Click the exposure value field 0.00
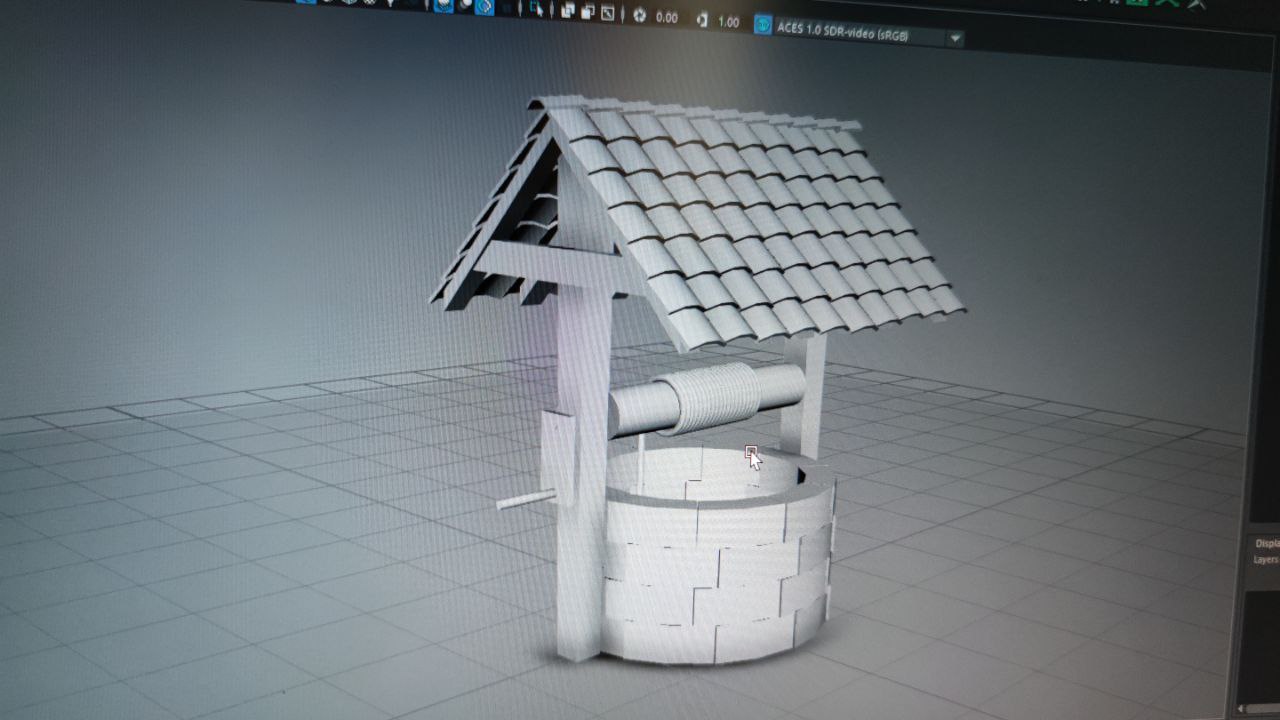Image resolution: width=1280 pixels, height=720 pixels. pyautogui.click(x=667, y=18)
